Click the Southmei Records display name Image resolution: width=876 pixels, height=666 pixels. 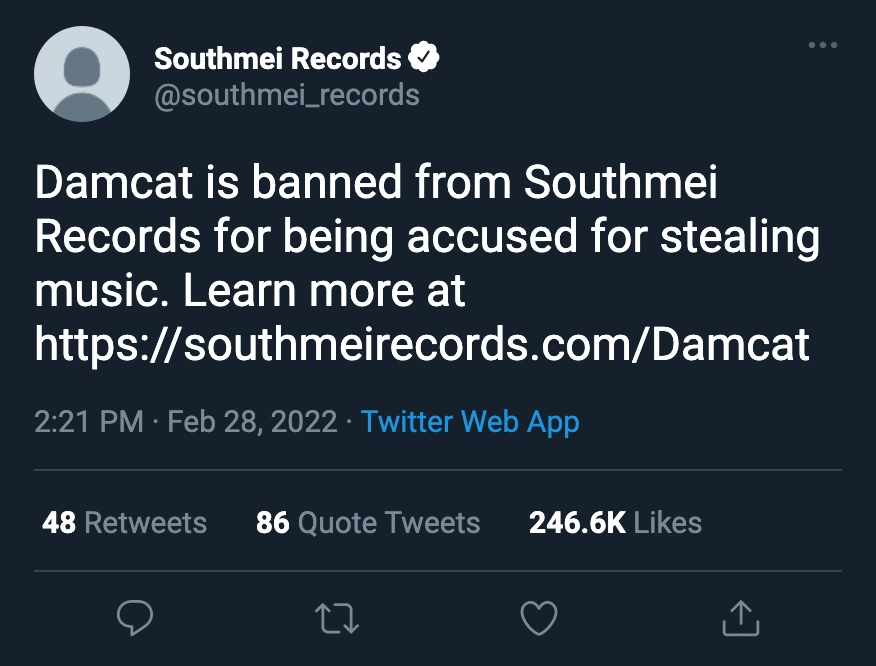click(277, 59)
